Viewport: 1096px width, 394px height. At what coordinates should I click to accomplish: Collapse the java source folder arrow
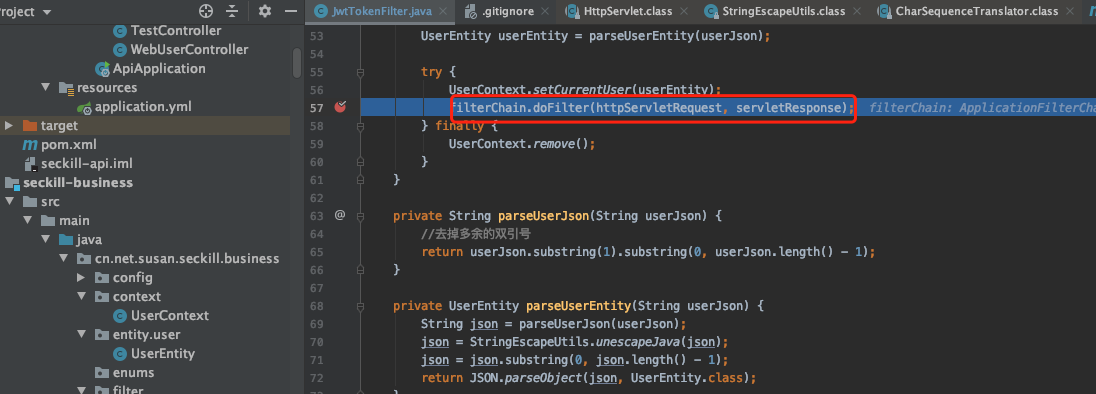point(45,240)
